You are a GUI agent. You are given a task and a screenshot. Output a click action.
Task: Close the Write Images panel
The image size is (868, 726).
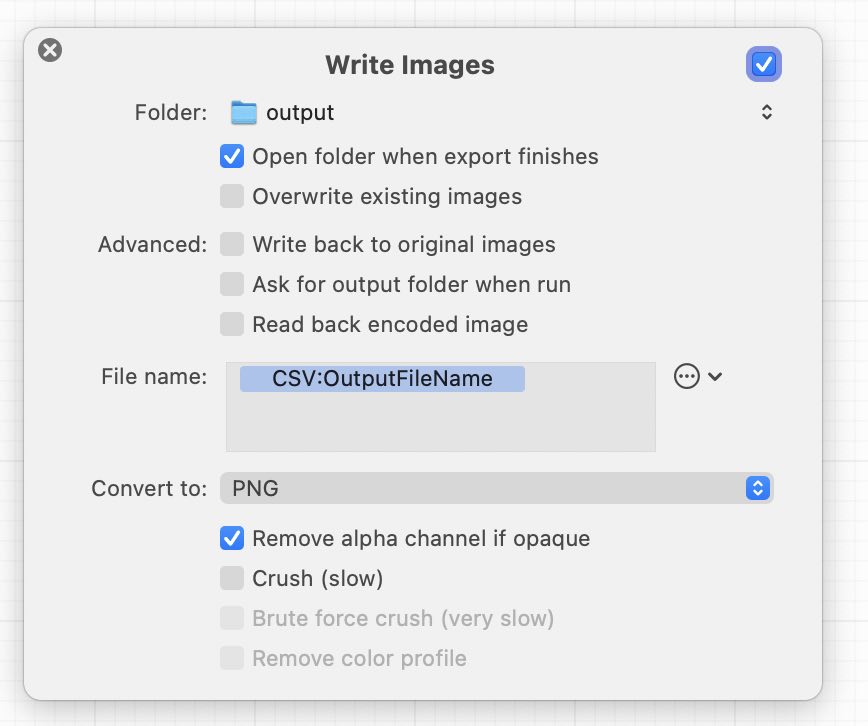coord(50,49)
